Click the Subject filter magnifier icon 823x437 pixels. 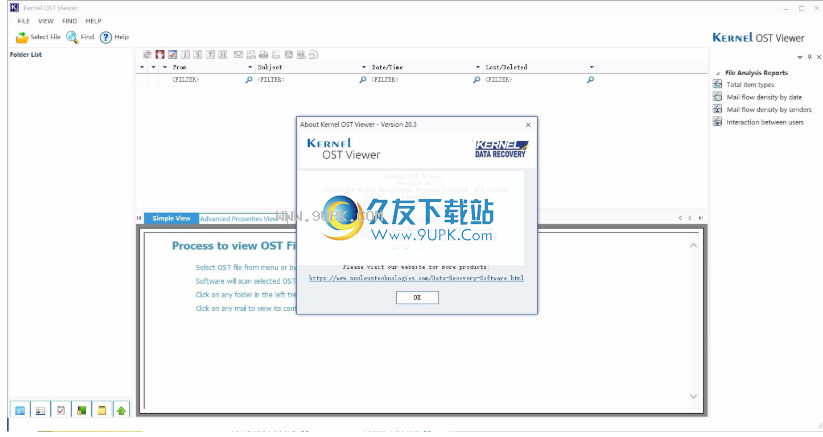[363, 80]
